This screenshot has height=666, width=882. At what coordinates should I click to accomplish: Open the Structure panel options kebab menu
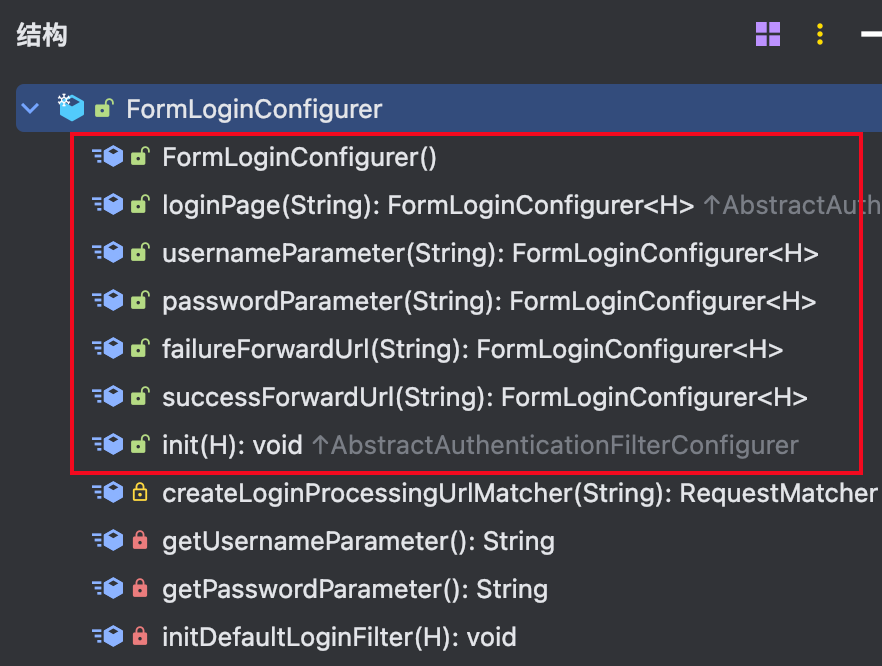[x=819, y=33]
